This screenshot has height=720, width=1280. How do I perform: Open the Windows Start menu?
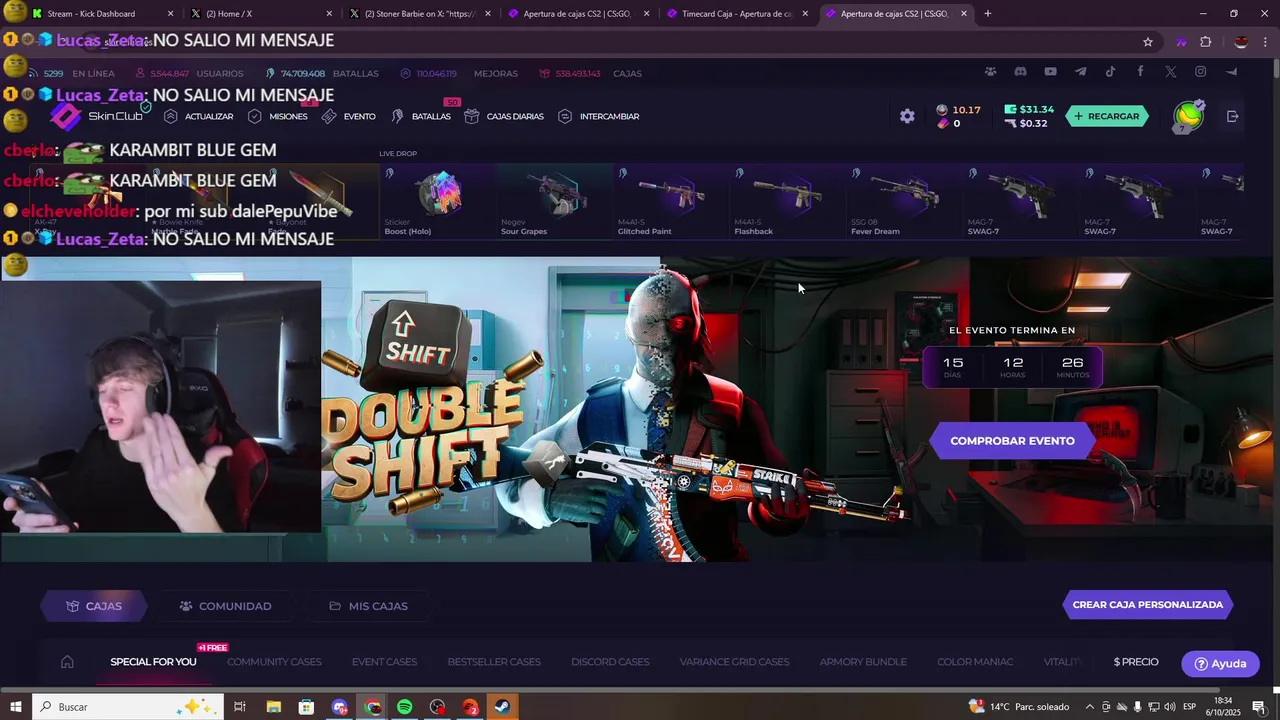coord(16,707)
